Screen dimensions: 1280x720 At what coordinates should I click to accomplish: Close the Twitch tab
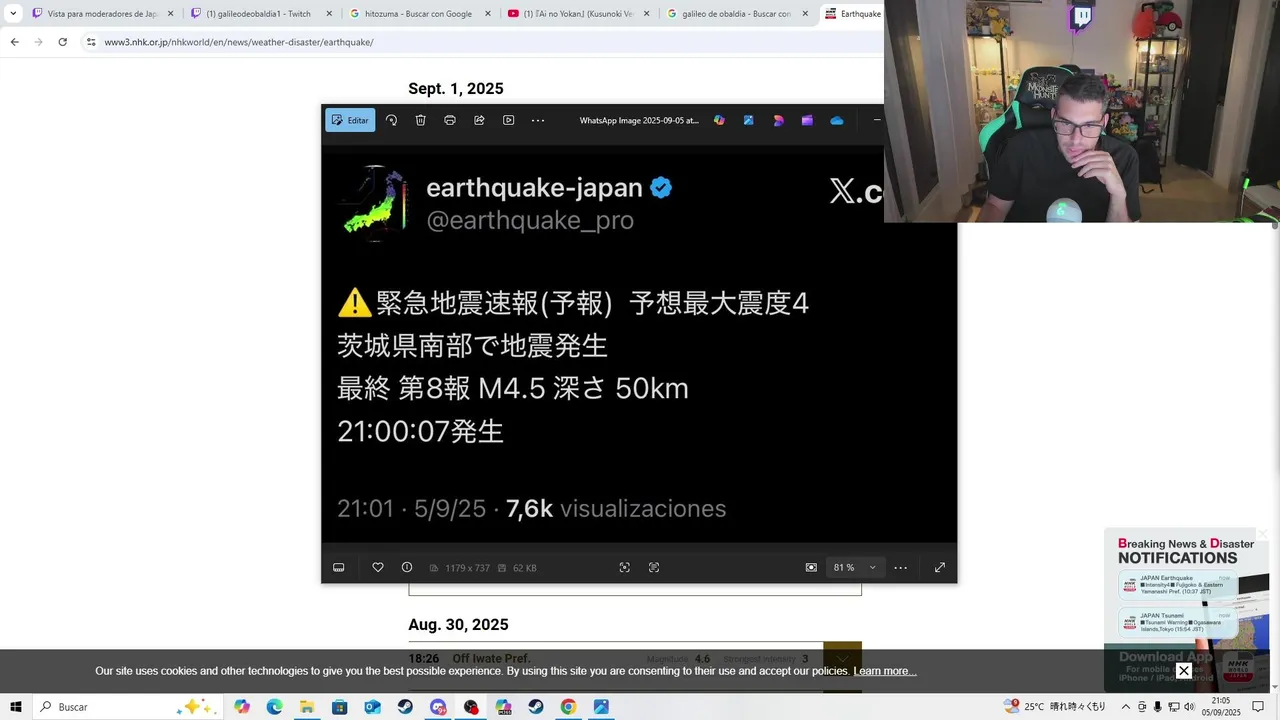coord(329,14)
